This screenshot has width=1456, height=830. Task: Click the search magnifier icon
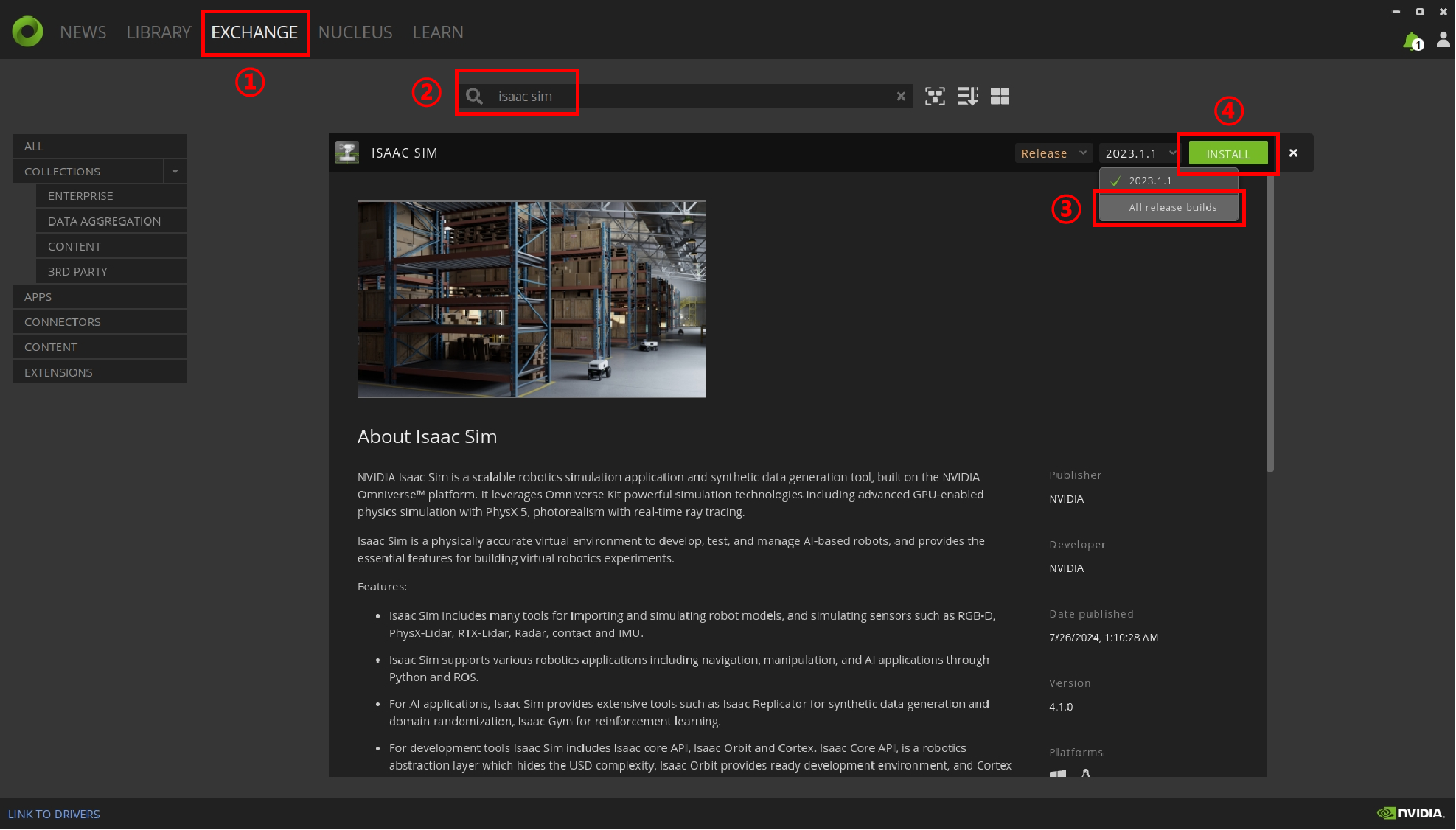(x=475, y=97)
